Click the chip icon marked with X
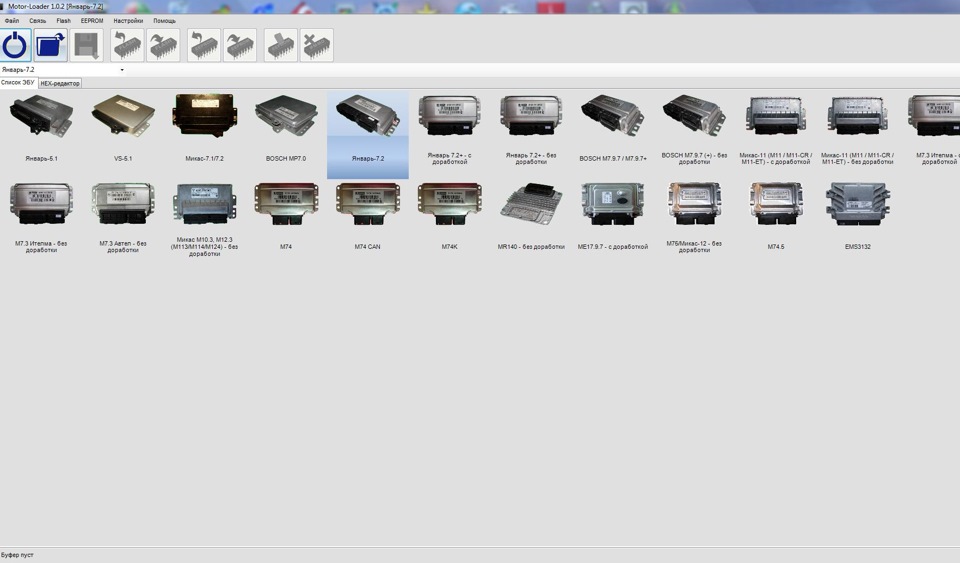This screenshot has width=960, height=563. 317,45
